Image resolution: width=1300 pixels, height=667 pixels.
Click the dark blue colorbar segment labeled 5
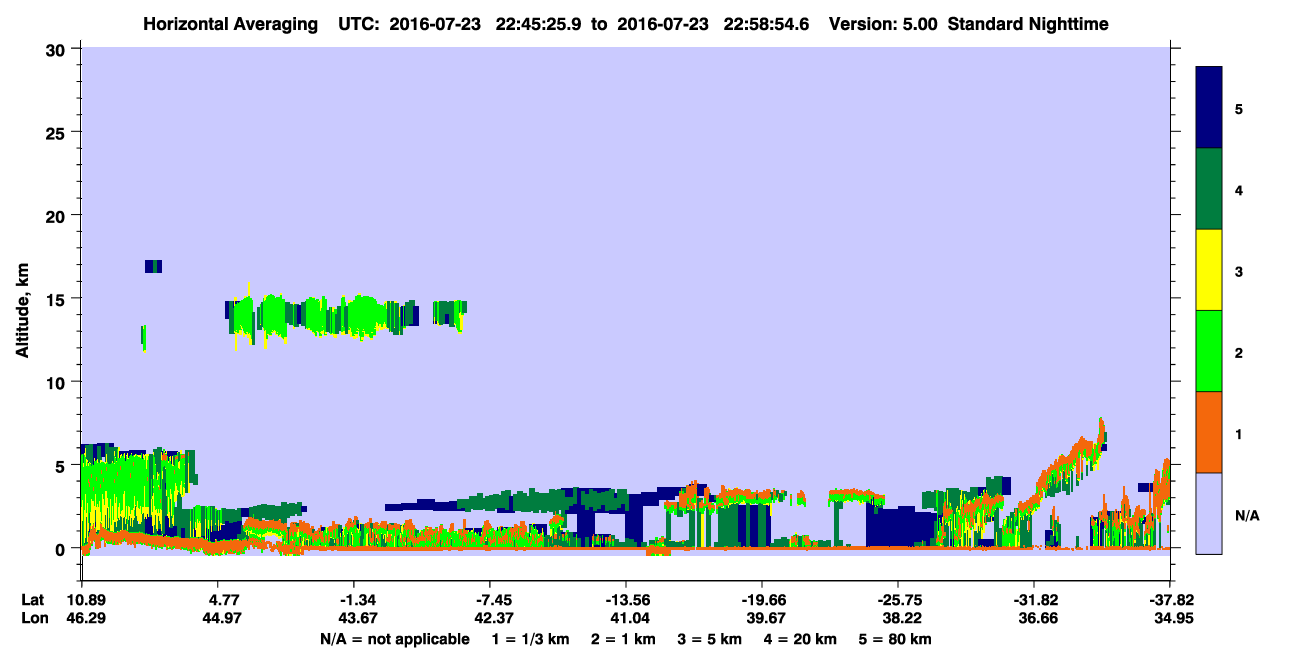[x=1209, y=108]
